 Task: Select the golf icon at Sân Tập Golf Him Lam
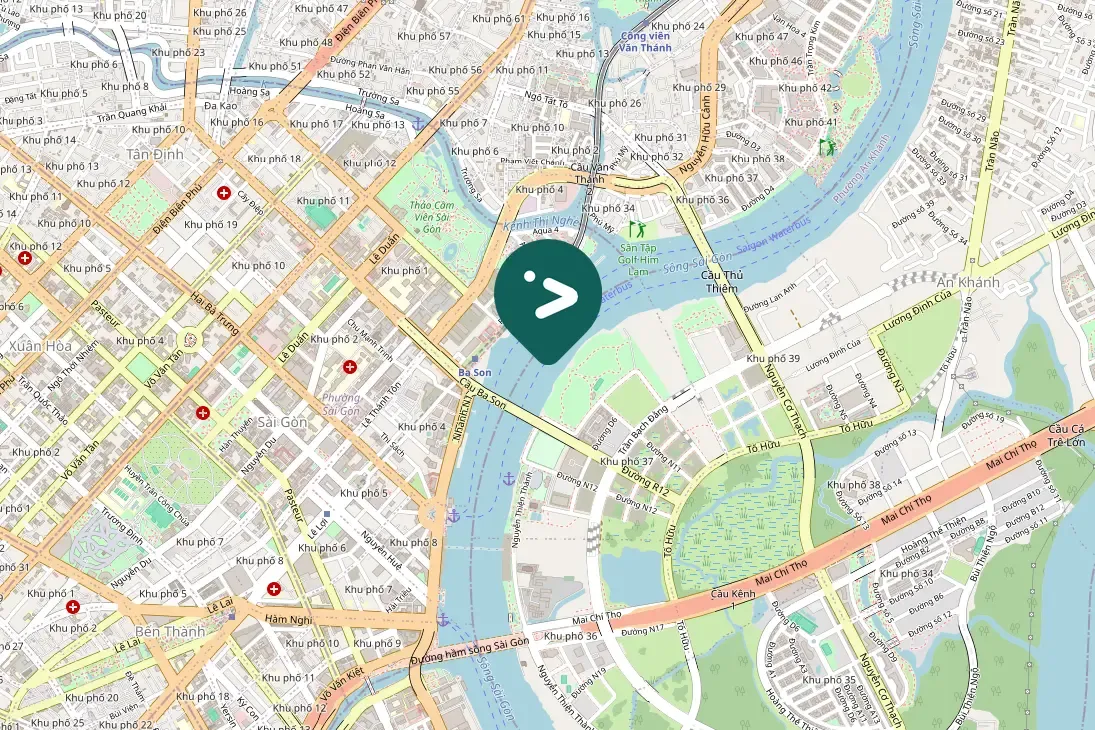(636, 228)
